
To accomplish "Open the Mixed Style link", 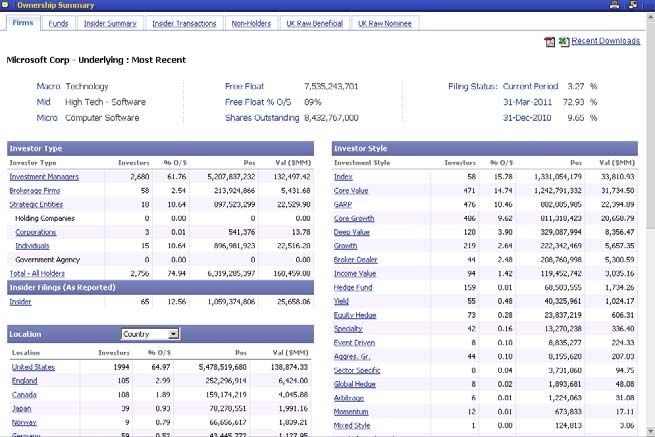I will click(352, 426).
